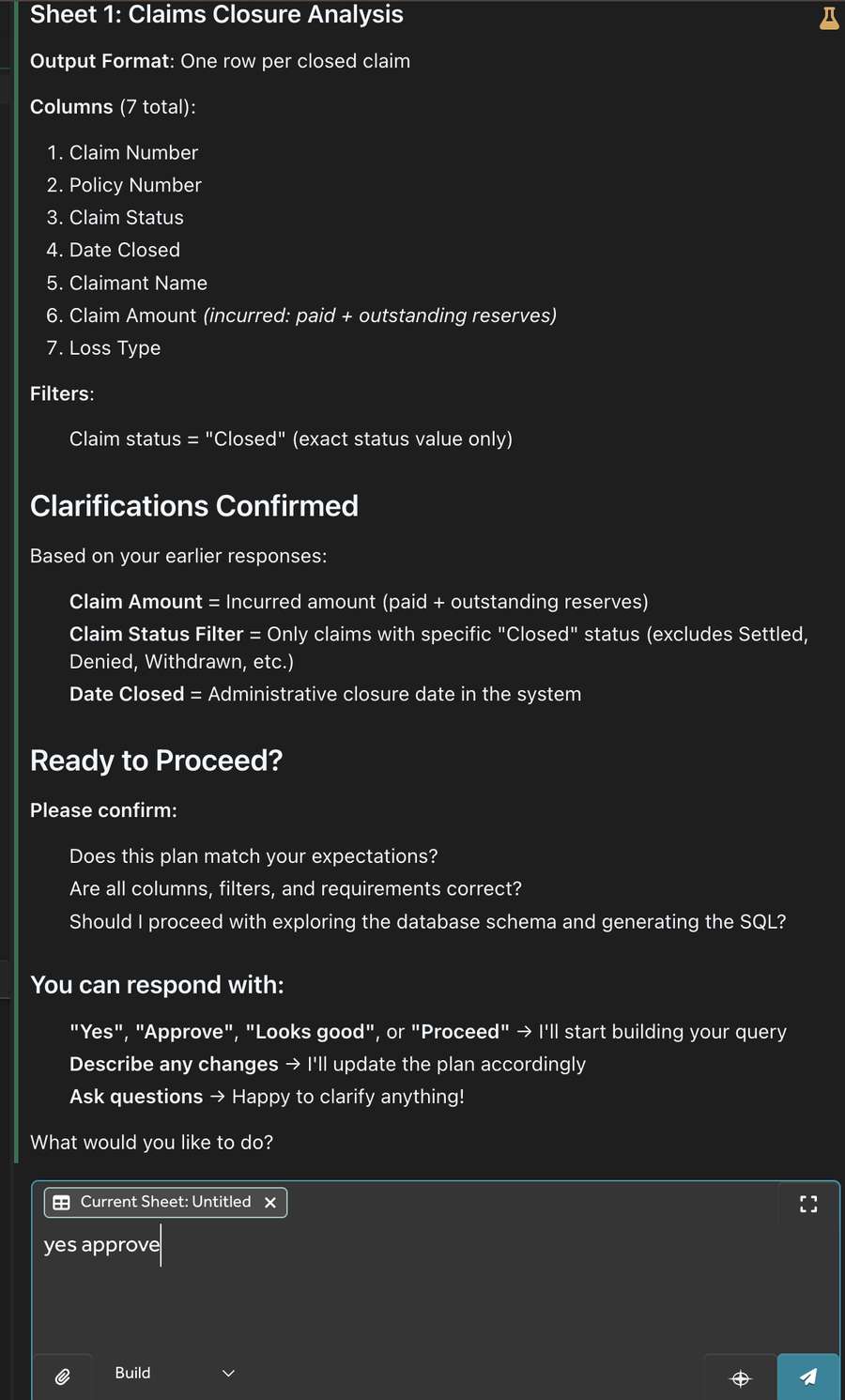Click the crosshair target icon

click(741, 1377)
